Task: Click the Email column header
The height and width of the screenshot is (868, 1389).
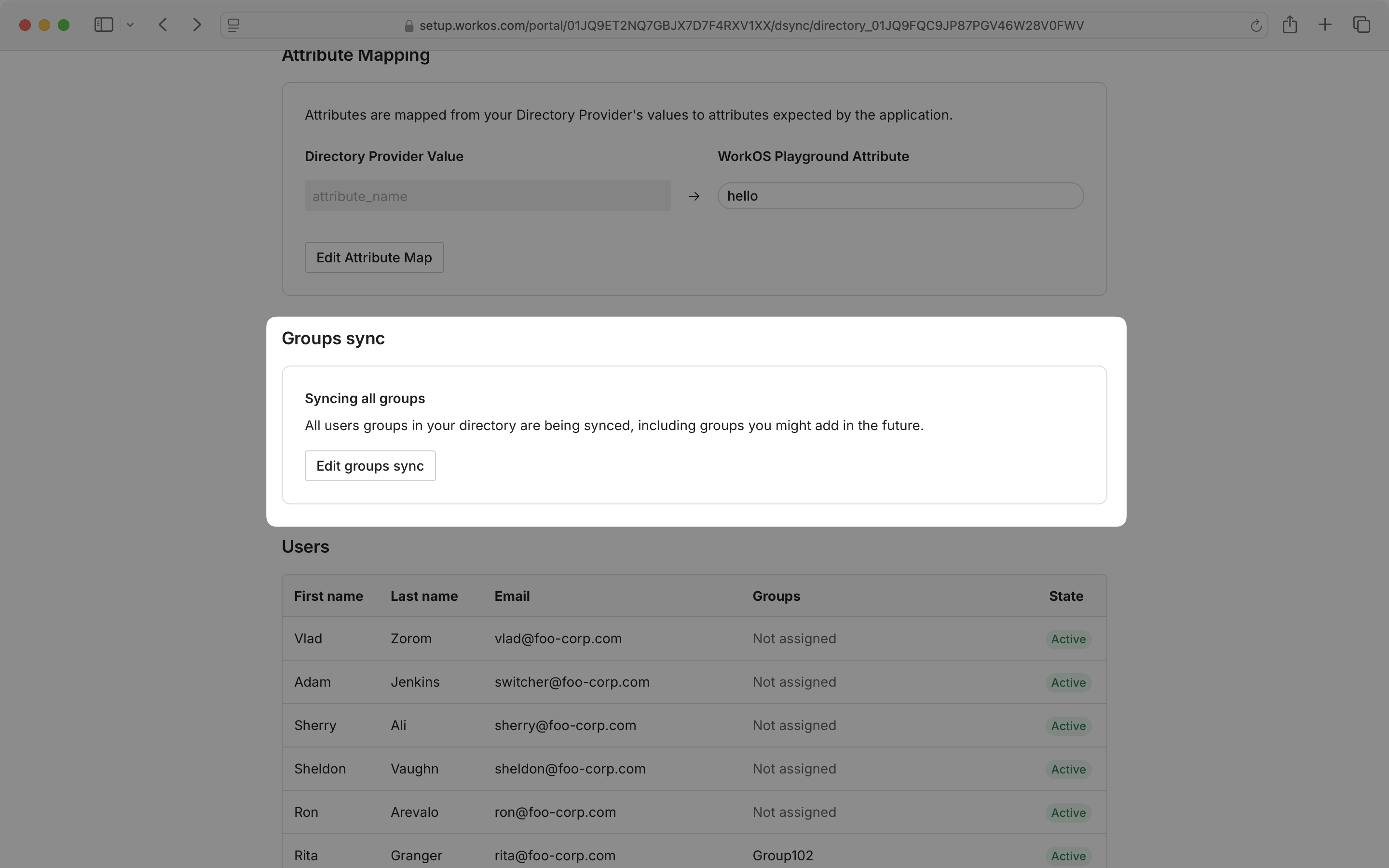Action: point(511,596)
